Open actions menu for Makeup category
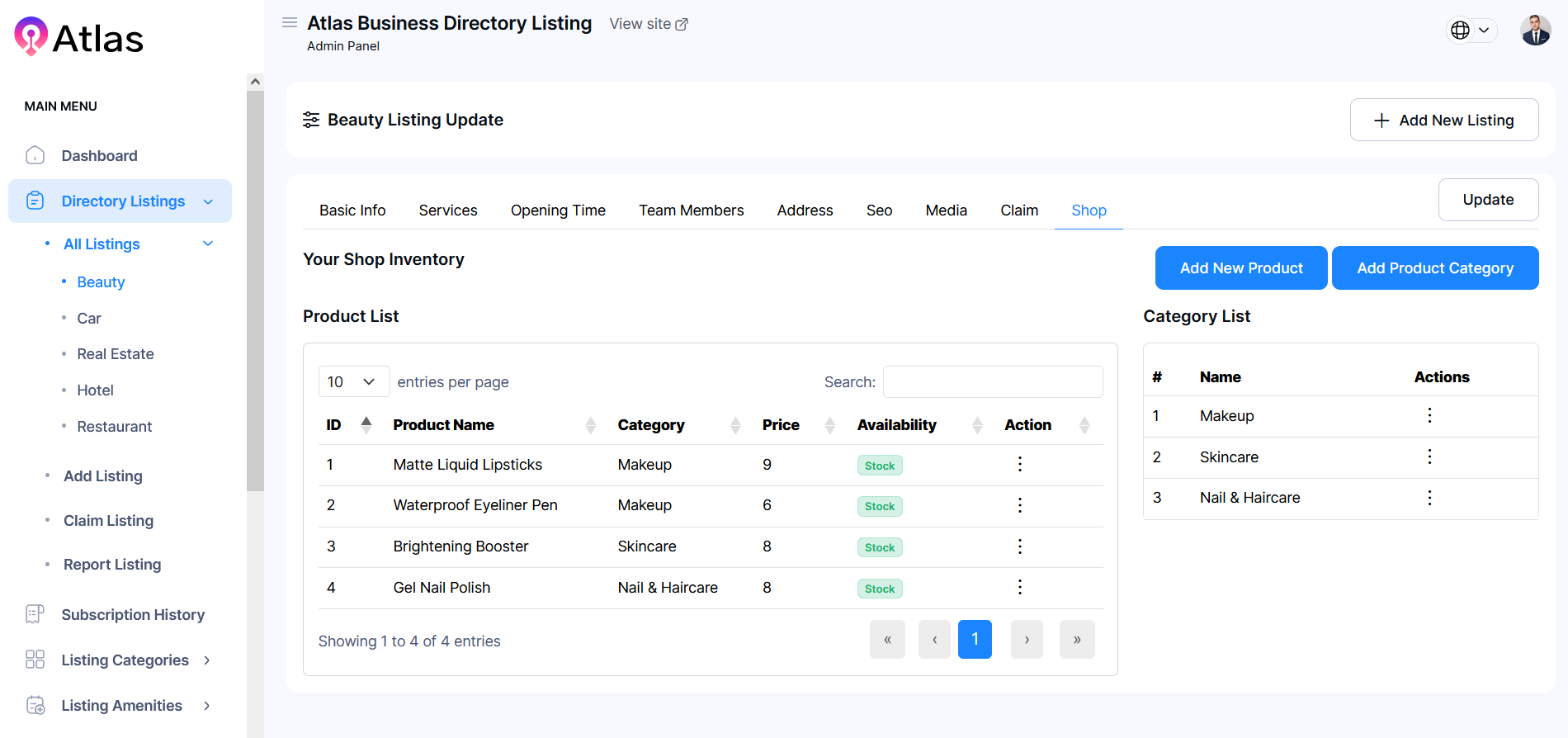Viewport: 1568px width, 738px height. point(1429,415)
